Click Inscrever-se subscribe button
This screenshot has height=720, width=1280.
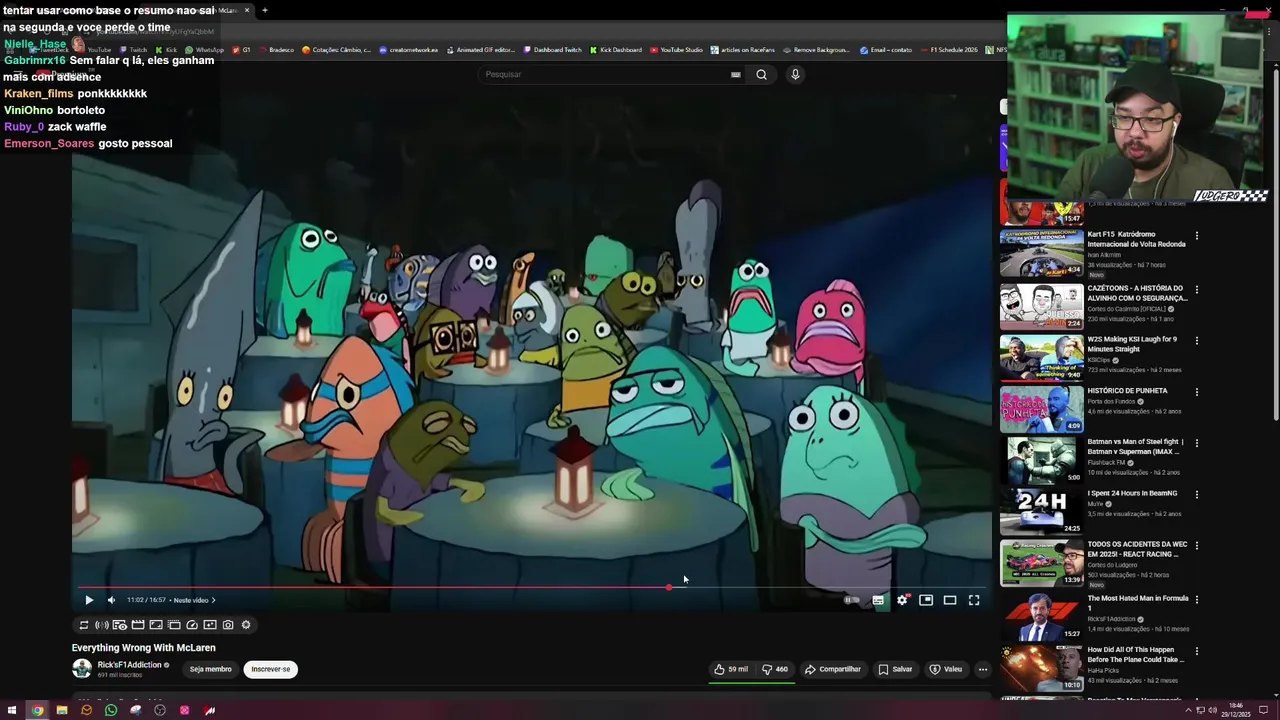pos(271,669)
